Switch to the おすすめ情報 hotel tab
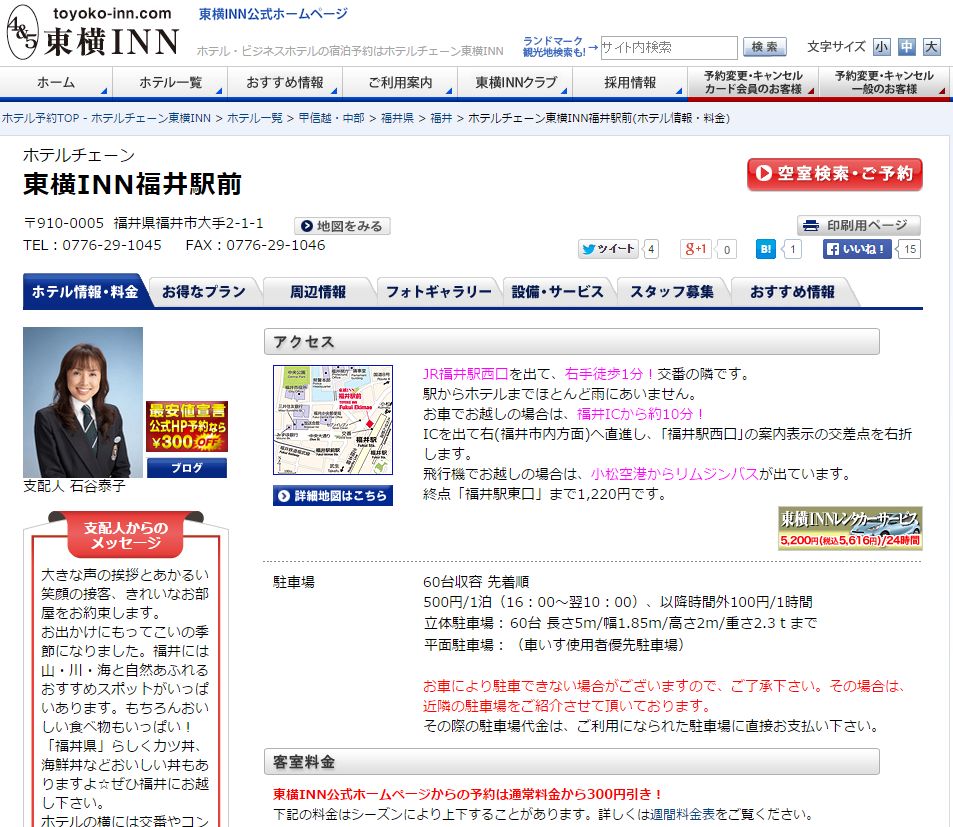The height and width of the screenshot is (827, 953). (x=792, y=292)
